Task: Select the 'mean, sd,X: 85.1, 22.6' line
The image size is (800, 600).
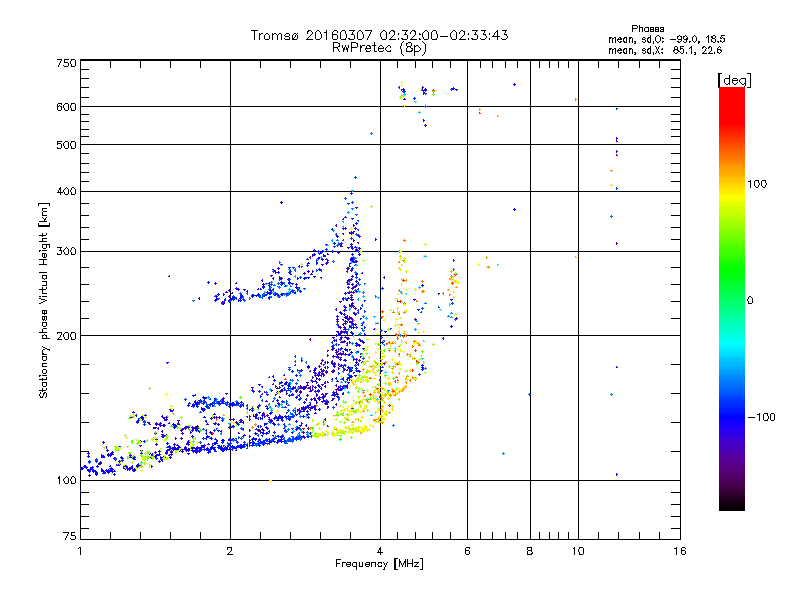Action: point(665,50)
